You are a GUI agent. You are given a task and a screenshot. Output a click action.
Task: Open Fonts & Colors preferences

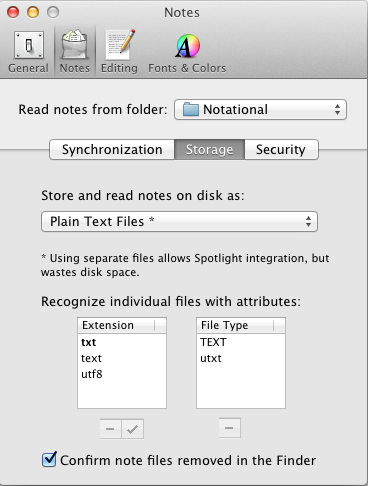click(x=187, y=52)
